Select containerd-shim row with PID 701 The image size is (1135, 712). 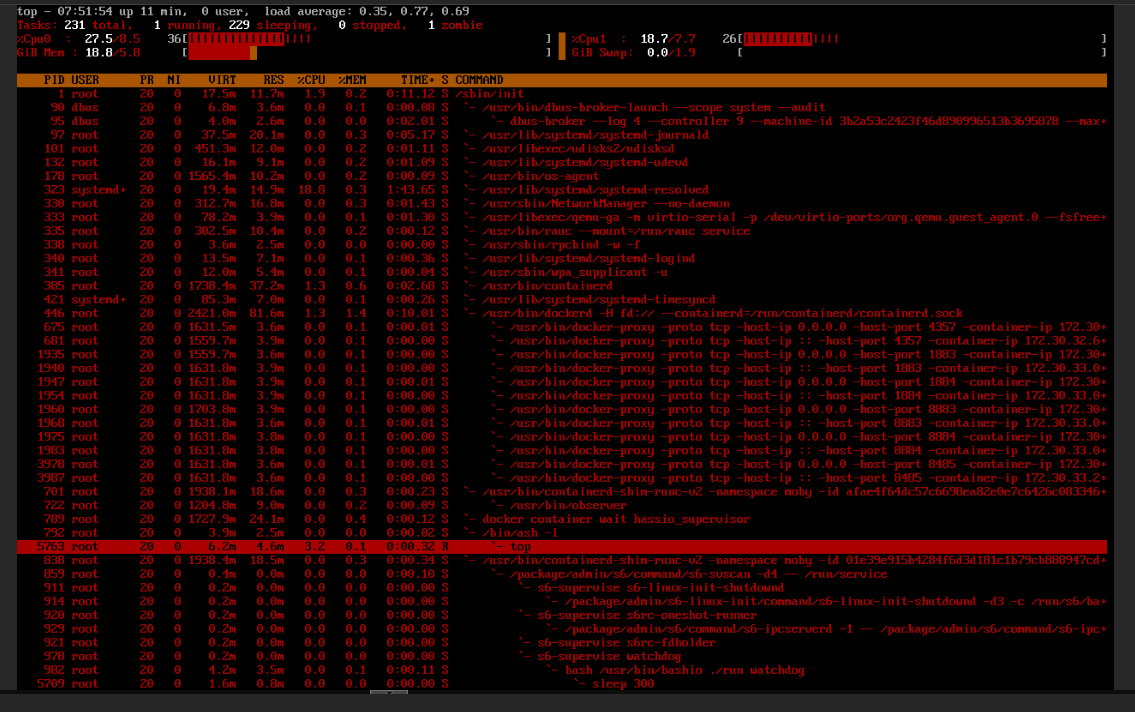562,492
